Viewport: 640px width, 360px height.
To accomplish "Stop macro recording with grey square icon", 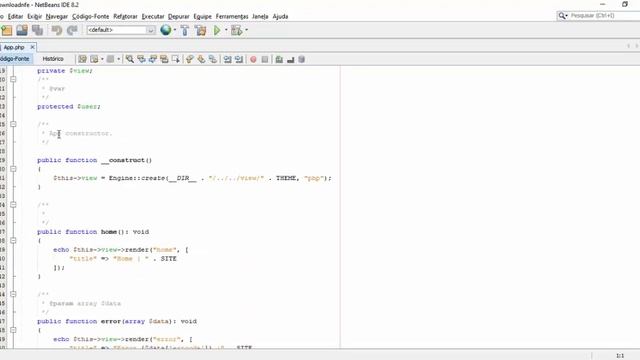I will coord(265,60).
